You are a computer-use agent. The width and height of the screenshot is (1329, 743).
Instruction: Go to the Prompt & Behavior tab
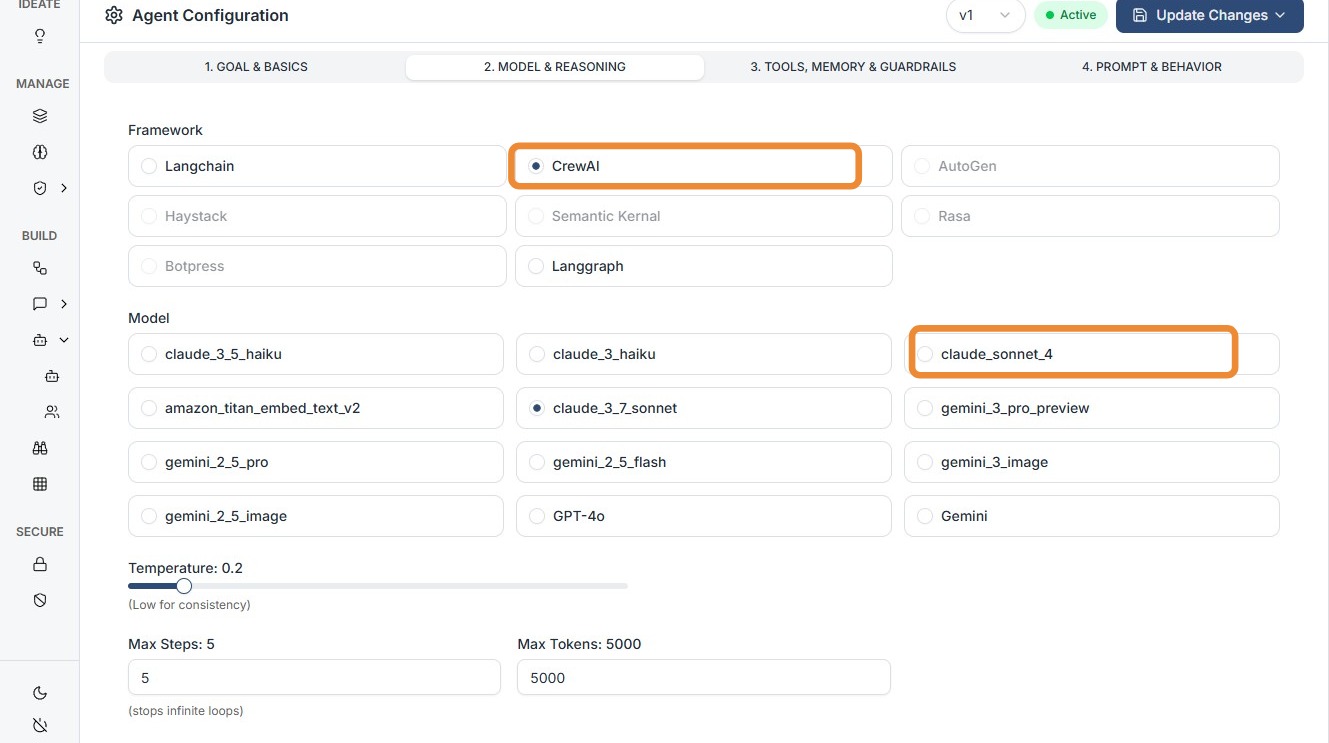(1151, 67)
